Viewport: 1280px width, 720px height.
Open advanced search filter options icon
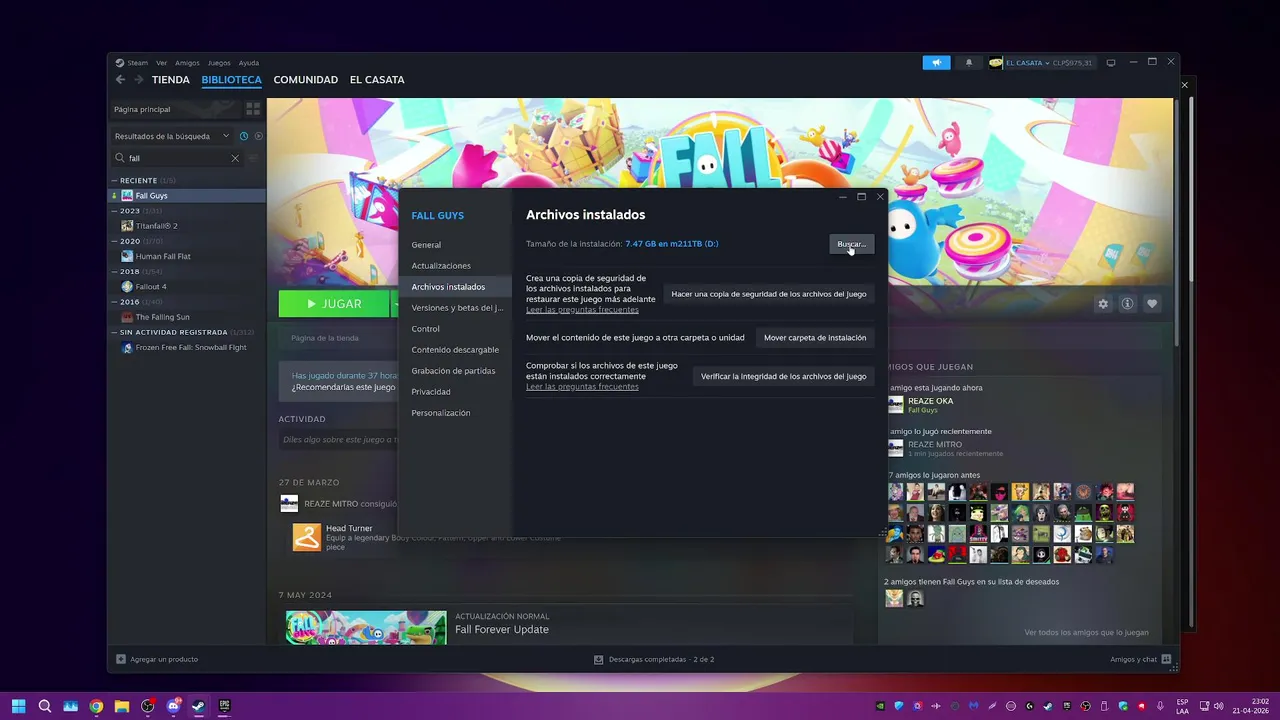click(x=253, y=158)
